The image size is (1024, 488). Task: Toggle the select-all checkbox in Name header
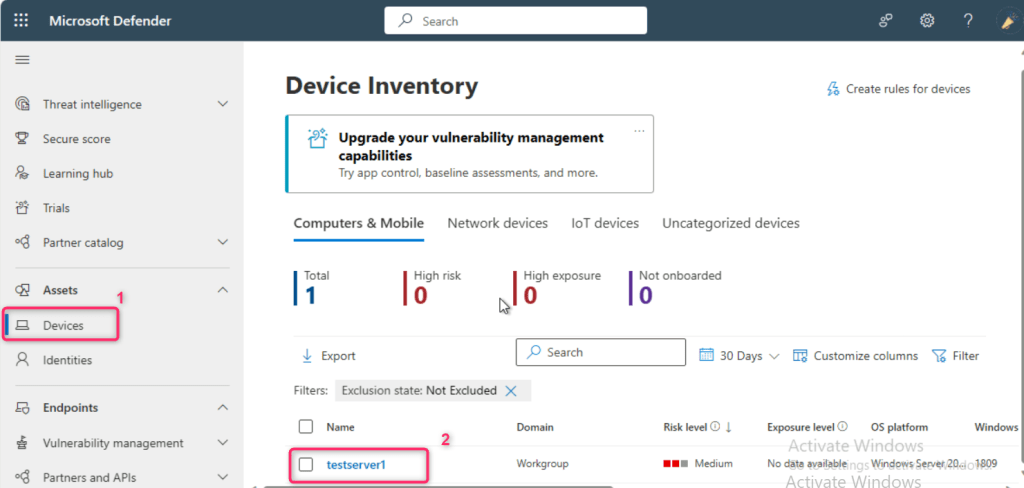point(306,427)
